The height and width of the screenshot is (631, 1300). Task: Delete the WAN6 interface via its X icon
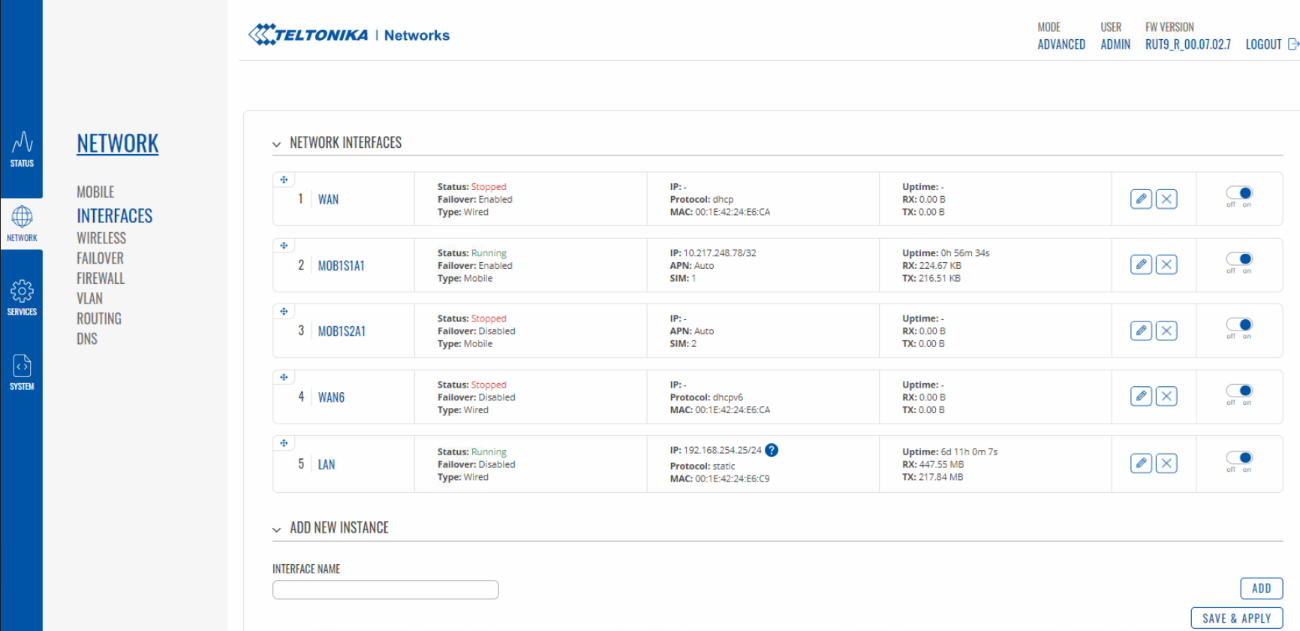1166,396
